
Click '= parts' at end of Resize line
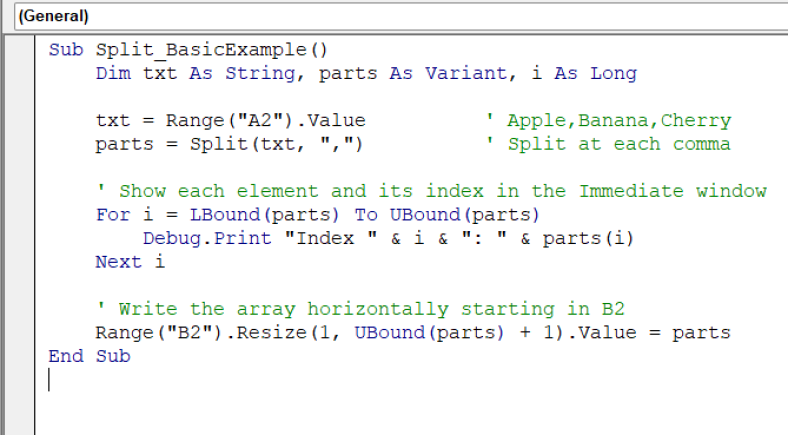tap(695, 332)
